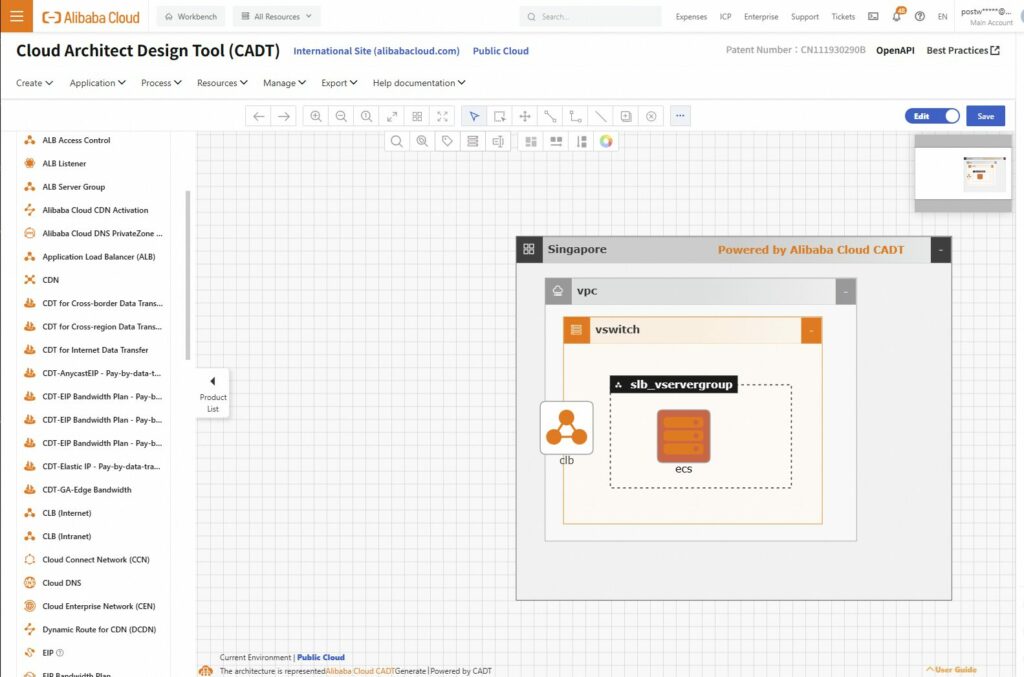Click the tag label icon
Screen dimensions: 1024x677
(447, 142)
